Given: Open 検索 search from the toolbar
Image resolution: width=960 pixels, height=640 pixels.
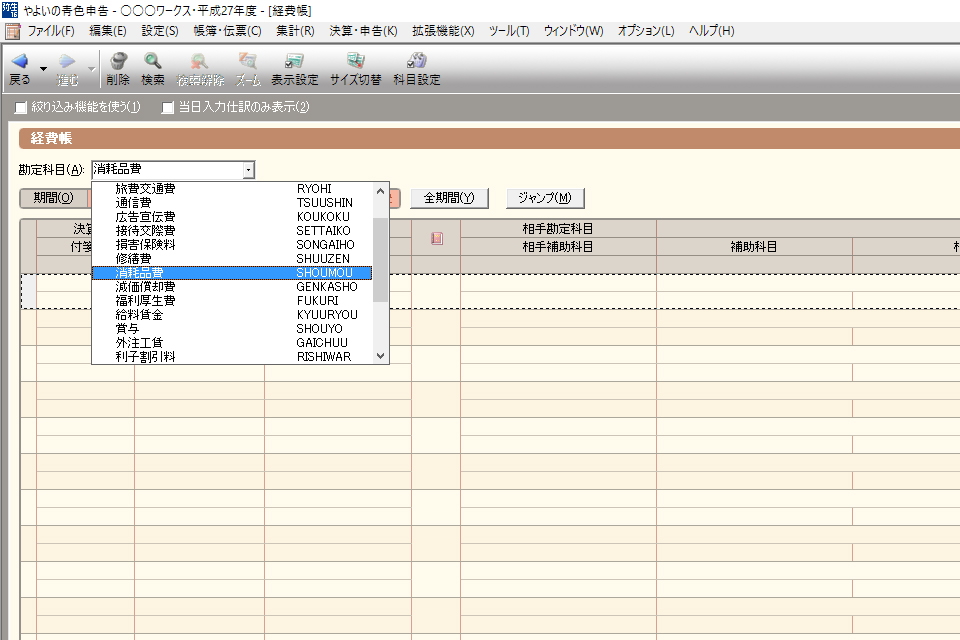Looking at the screenshot, I should click(x=152, y=61).
